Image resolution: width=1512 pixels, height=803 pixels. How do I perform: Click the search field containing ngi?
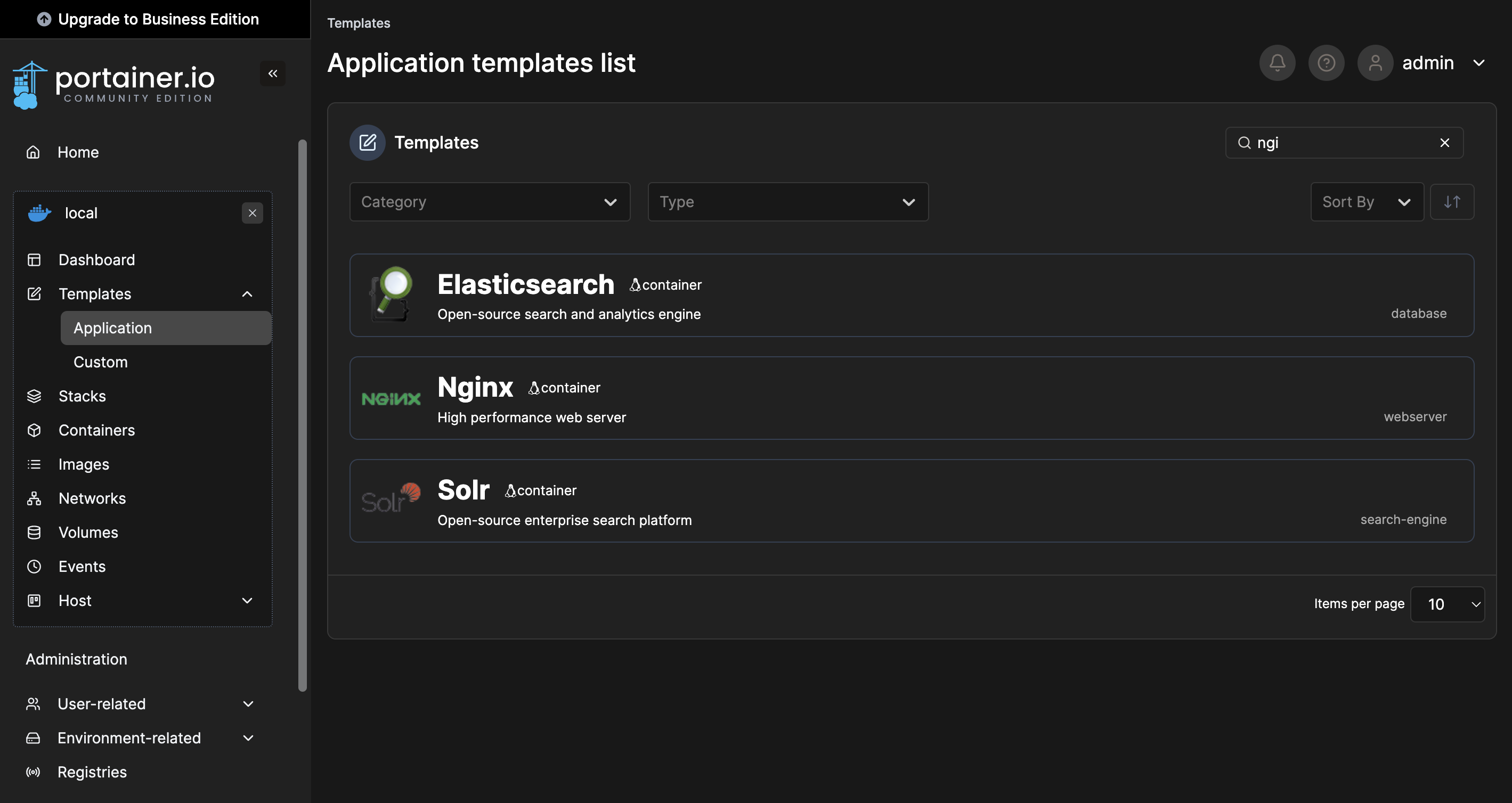point(1344,143)
